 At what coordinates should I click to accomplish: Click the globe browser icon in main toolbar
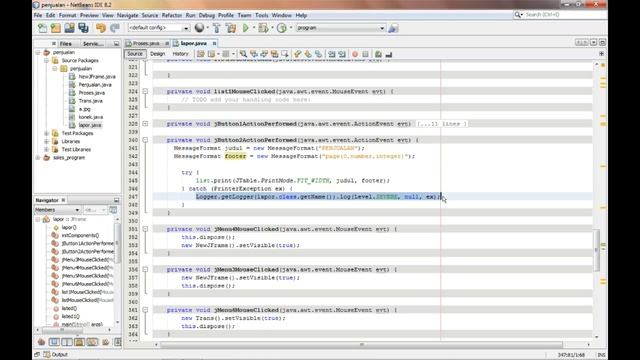pos(199,28)
